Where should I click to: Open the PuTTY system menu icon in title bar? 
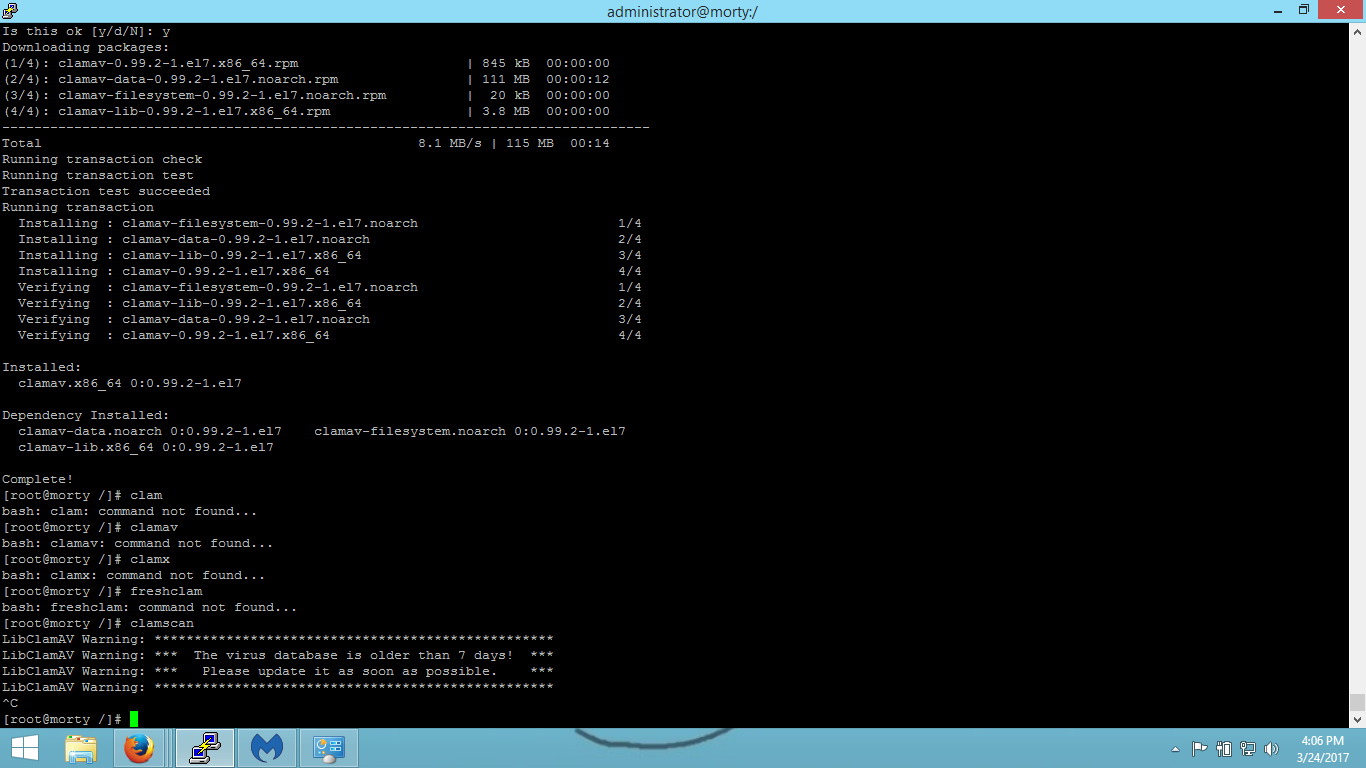point(10,10)
